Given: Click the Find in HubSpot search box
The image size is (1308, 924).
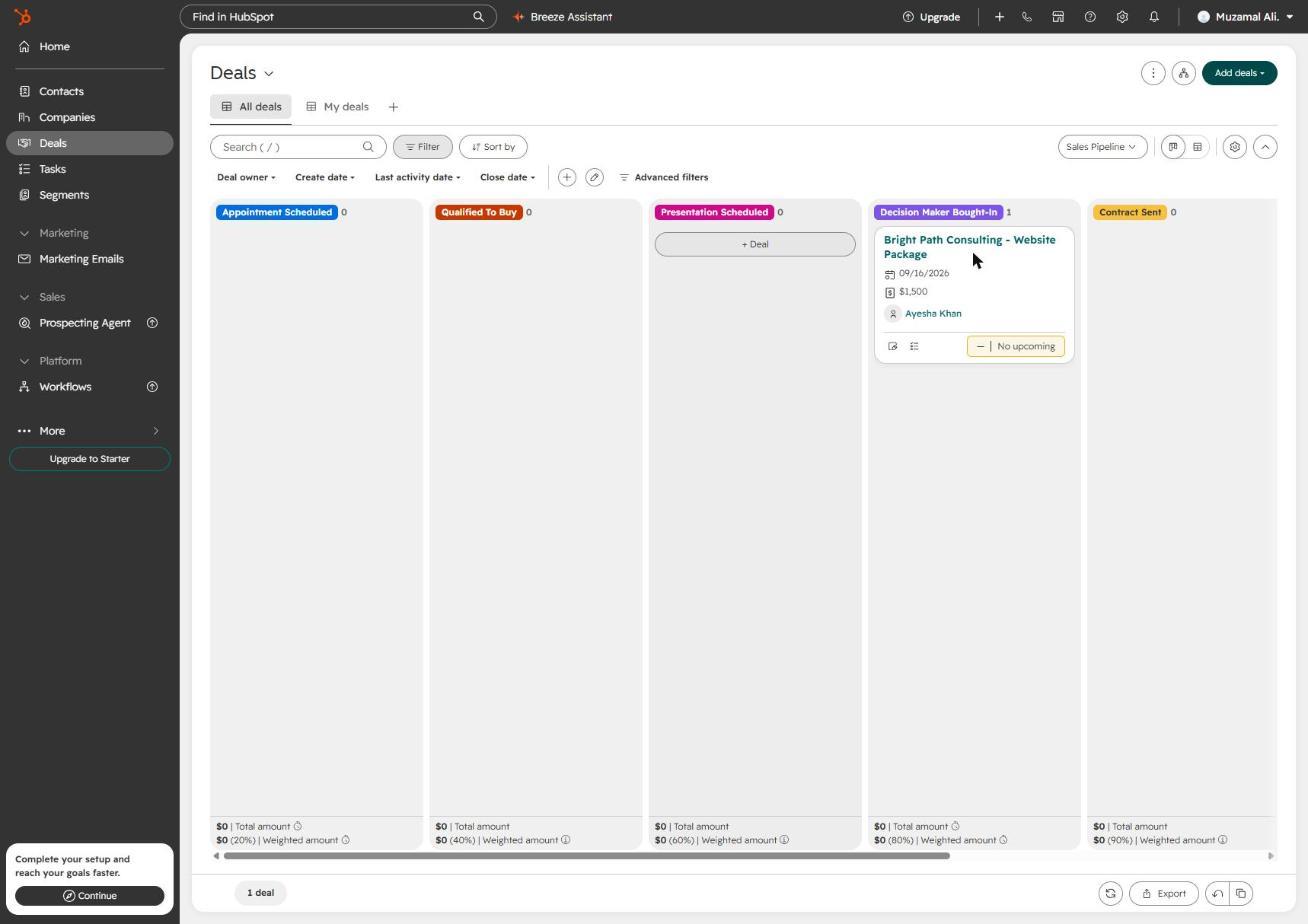Looking at the screenshot, I should (x=338, y=17).
